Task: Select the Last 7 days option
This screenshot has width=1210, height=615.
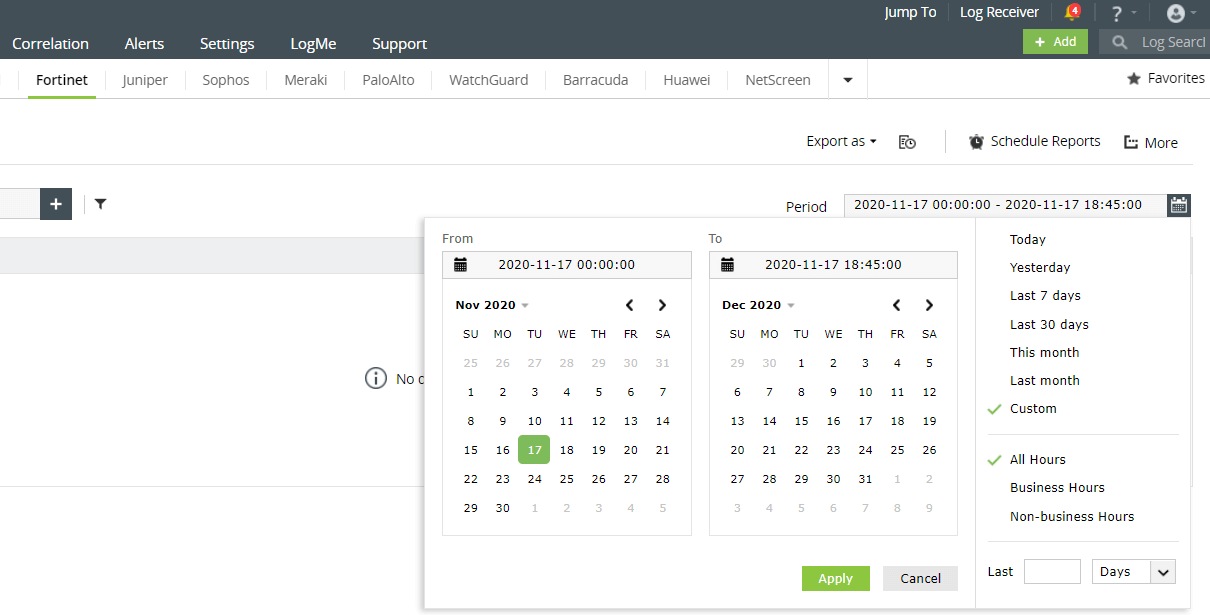Action: click(1045, 296)
